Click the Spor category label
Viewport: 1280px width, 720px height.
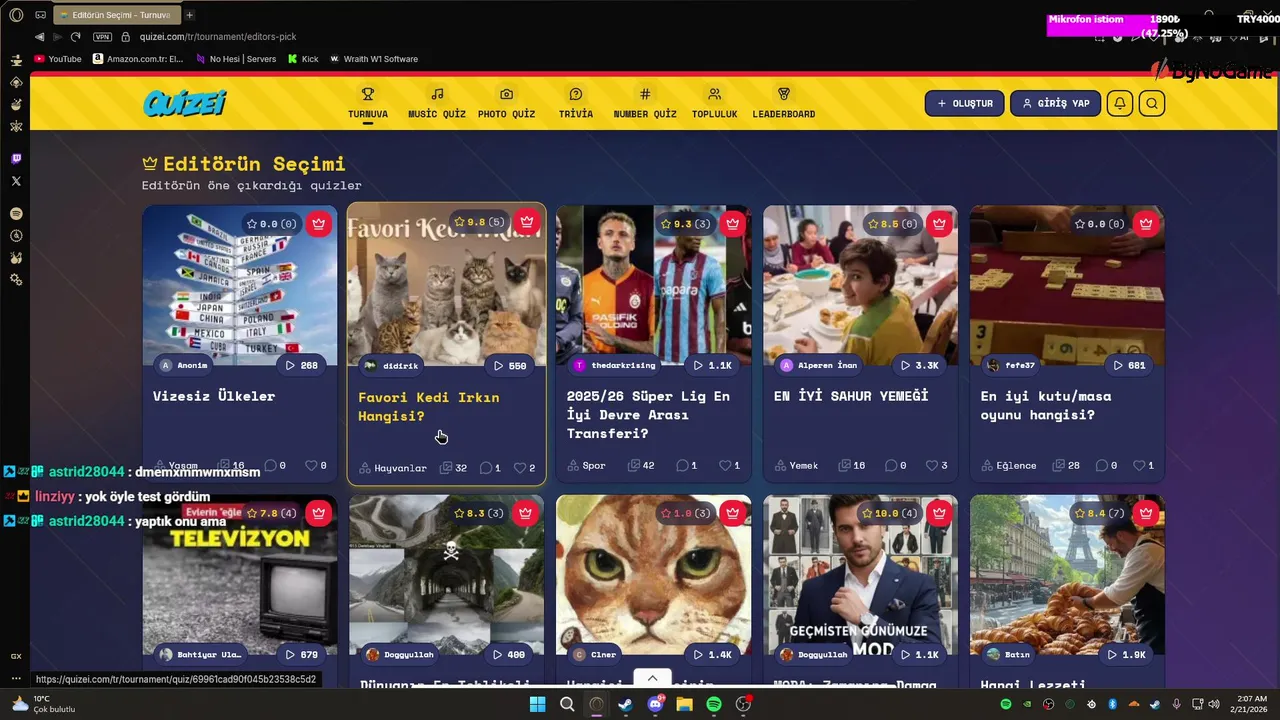pos(586,466)
